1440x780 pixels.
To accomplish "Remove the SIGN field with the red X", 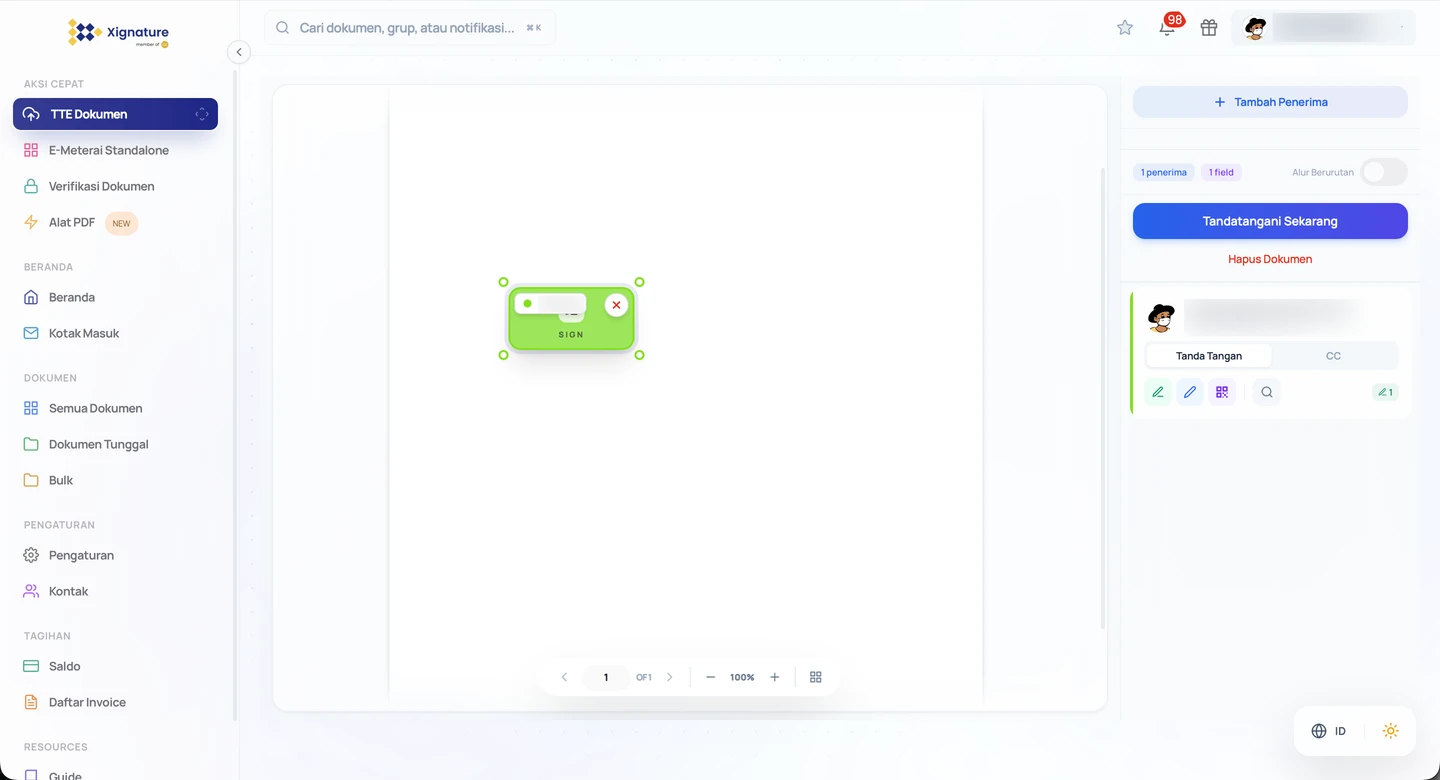I will 616,305.
